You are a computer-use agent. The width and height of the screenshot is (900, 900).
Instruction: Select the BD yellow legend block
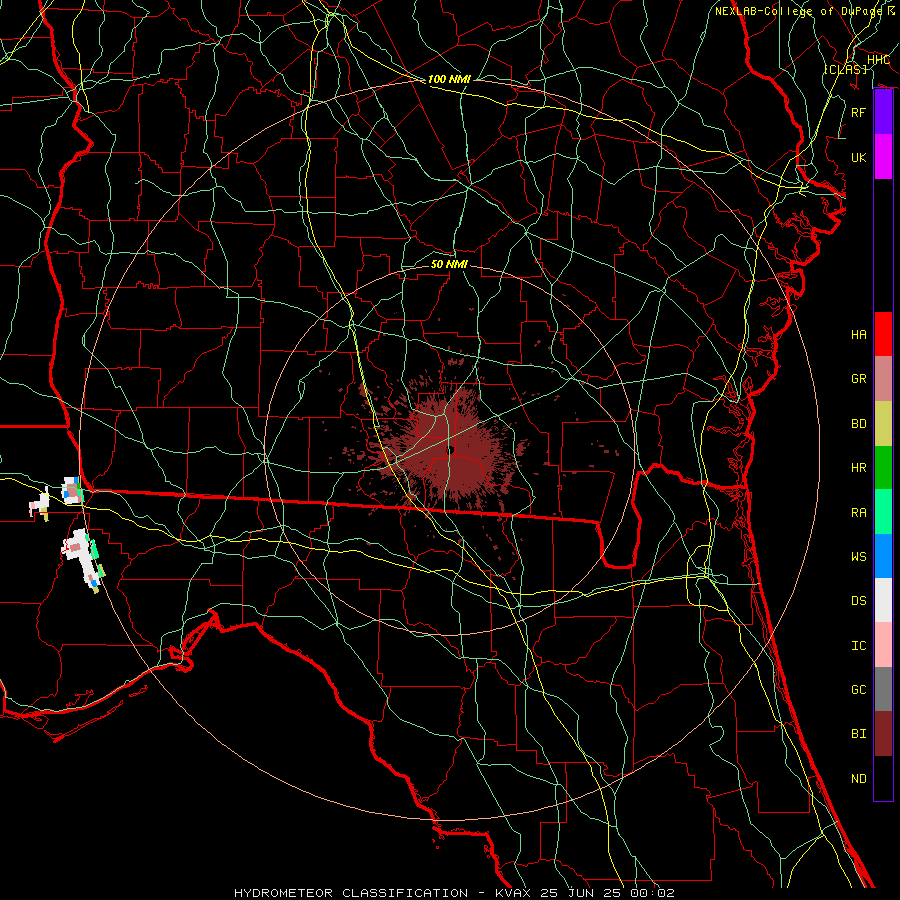click(x=883, y=423)
